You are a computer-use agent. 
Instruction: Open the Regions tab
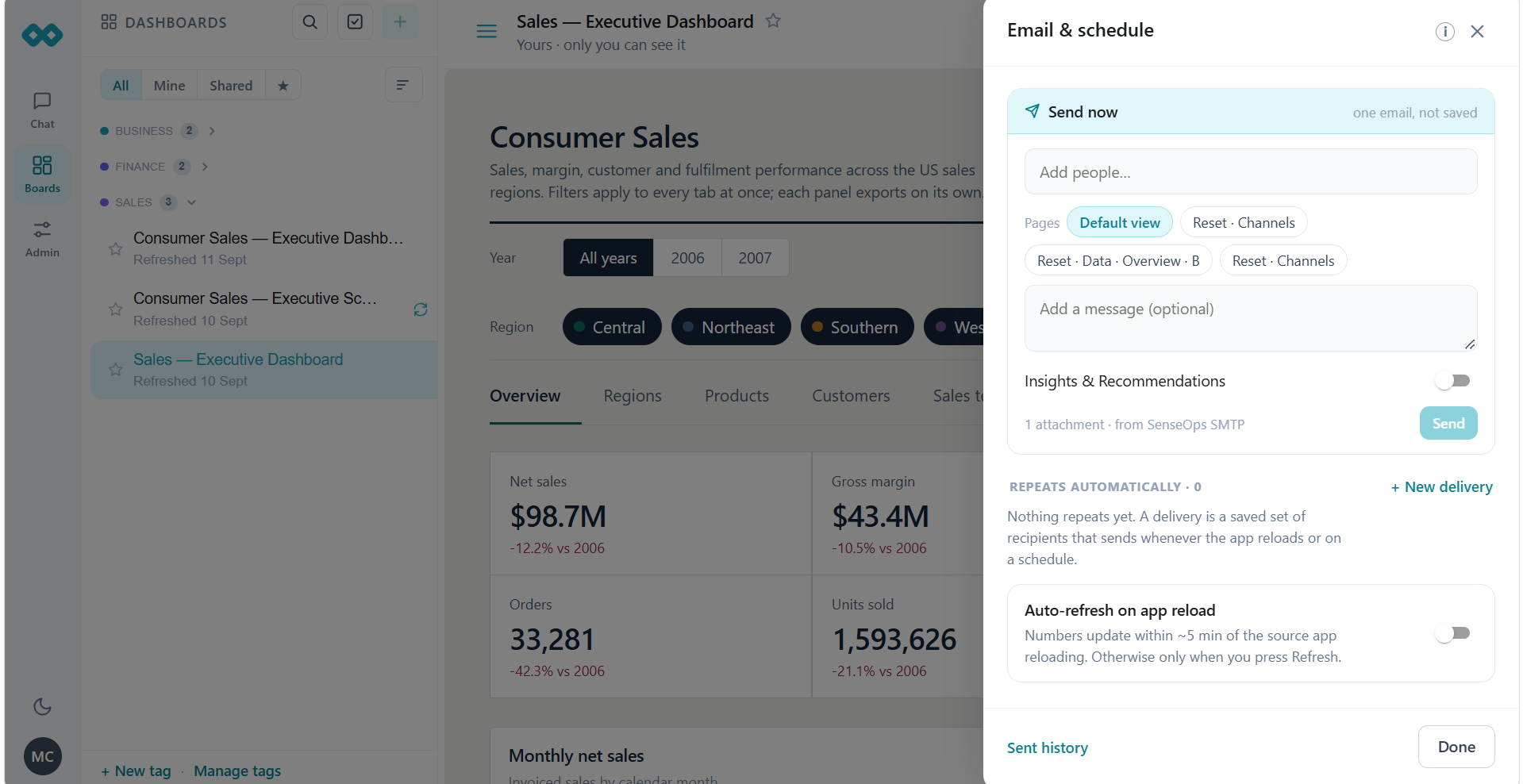[633, 396]
